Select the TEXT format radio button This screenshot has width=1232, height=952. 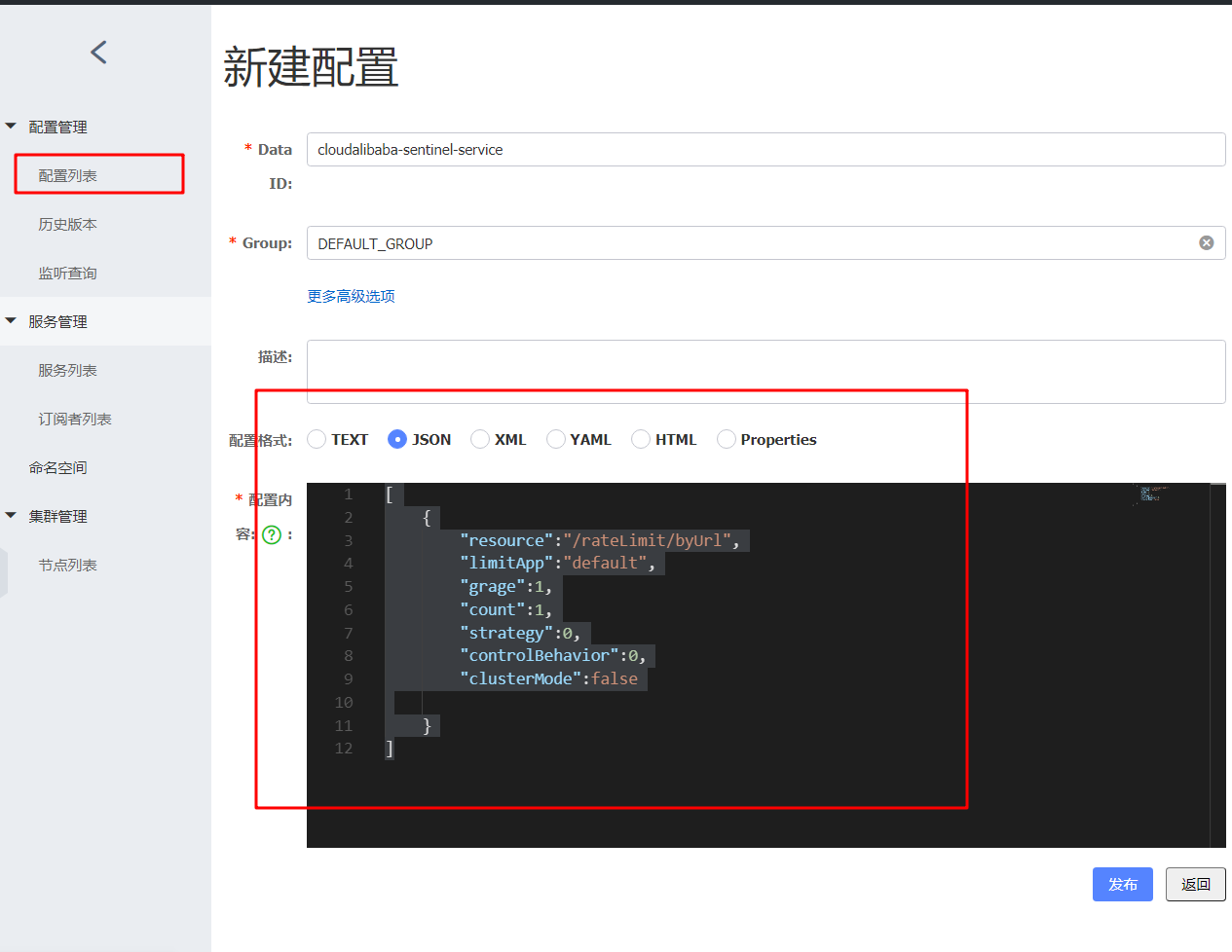point(317,440)
